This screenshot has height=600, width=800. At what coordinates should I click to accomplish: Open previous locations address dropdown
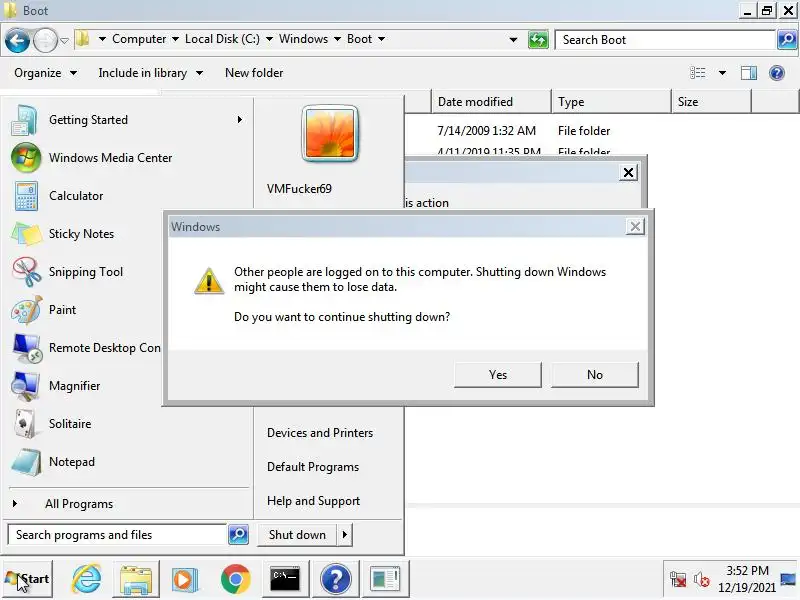coord(513,39)
